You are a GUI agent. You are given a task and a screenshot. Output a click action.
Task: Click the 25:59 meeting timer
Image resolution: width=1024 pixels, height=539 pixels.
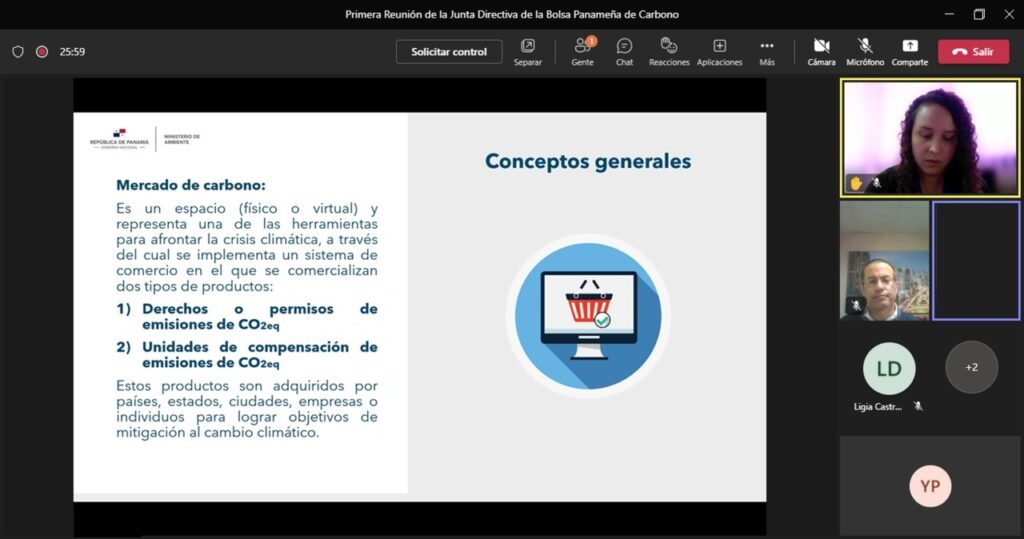point(72,52)
